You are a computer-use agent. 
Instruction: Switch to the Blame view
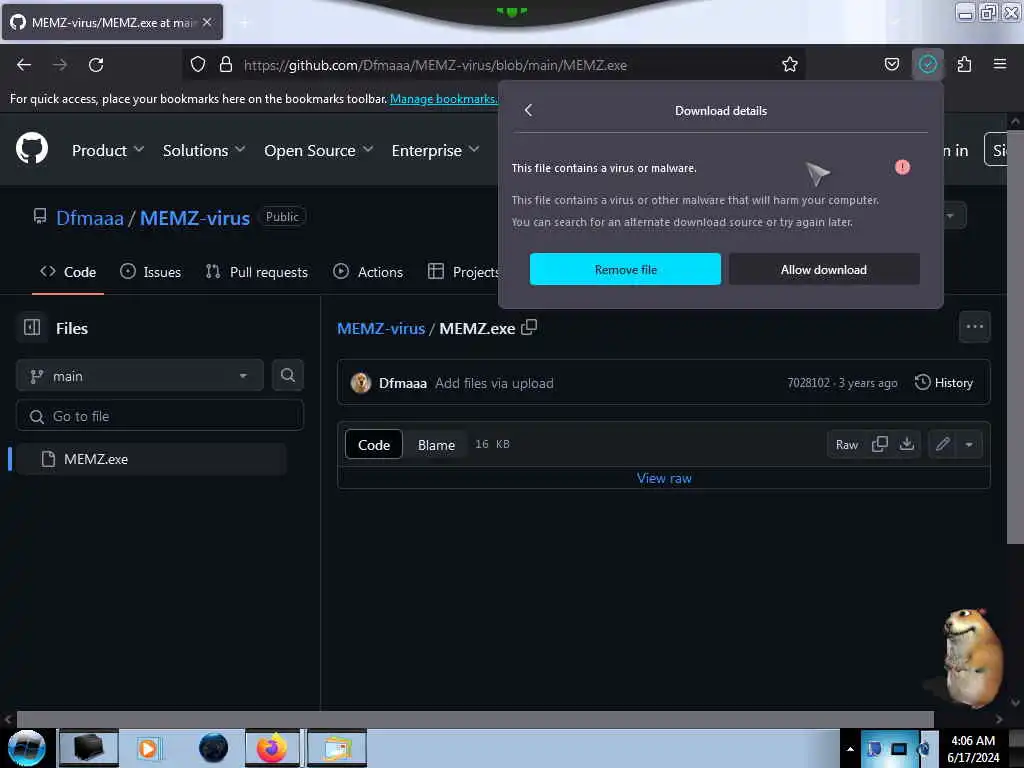[x=436, y=445]
